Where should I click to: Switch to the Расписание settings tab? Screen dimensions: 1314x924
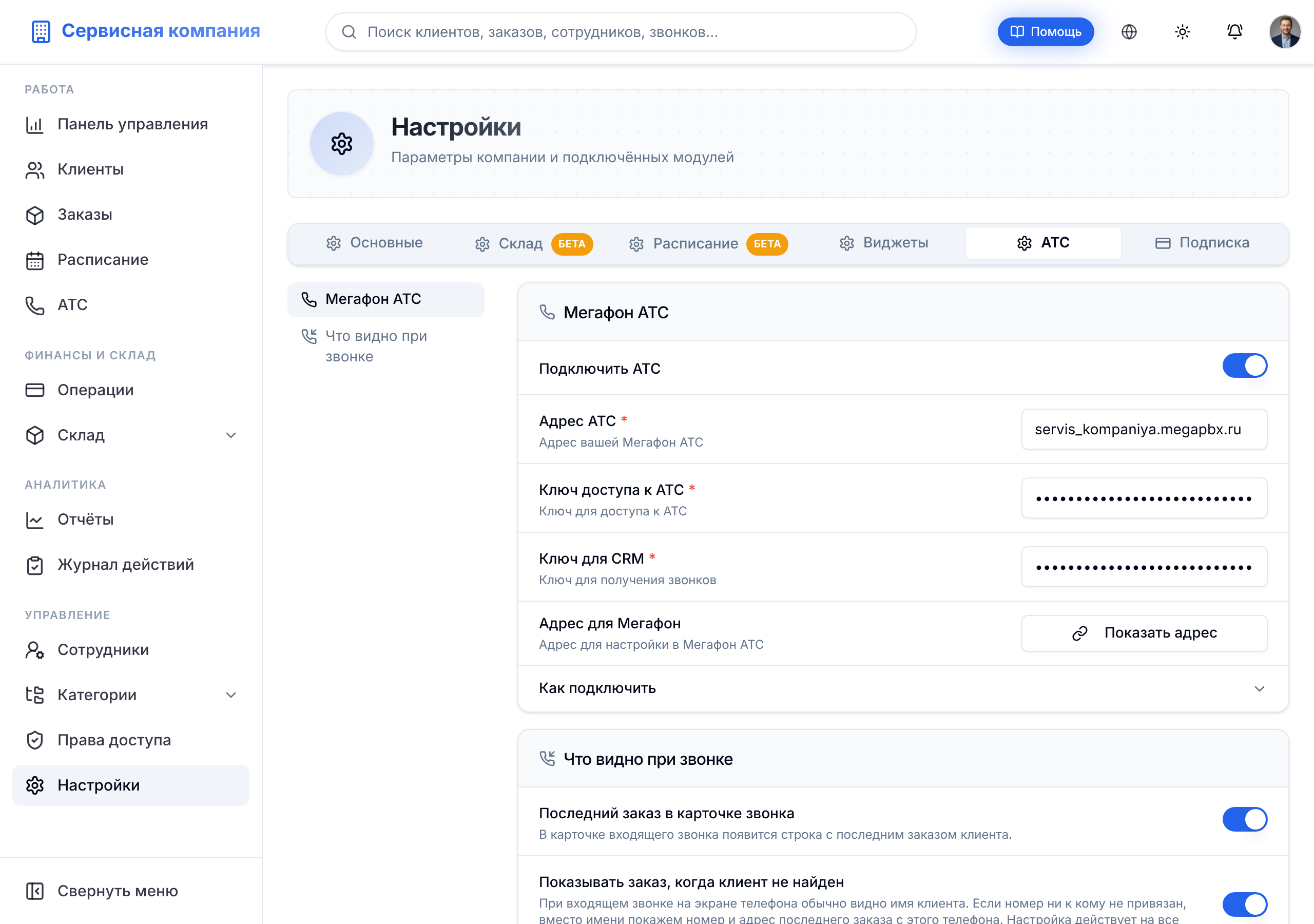click(x=707, y=244)
